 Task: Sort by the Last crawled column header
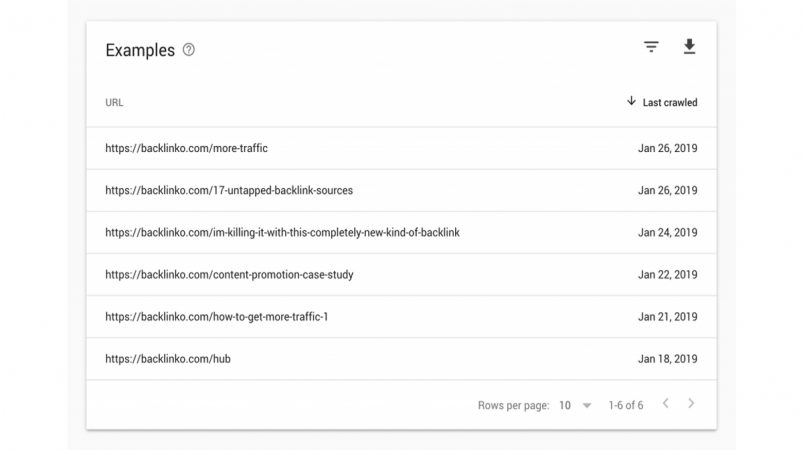(x=670, y=102)
